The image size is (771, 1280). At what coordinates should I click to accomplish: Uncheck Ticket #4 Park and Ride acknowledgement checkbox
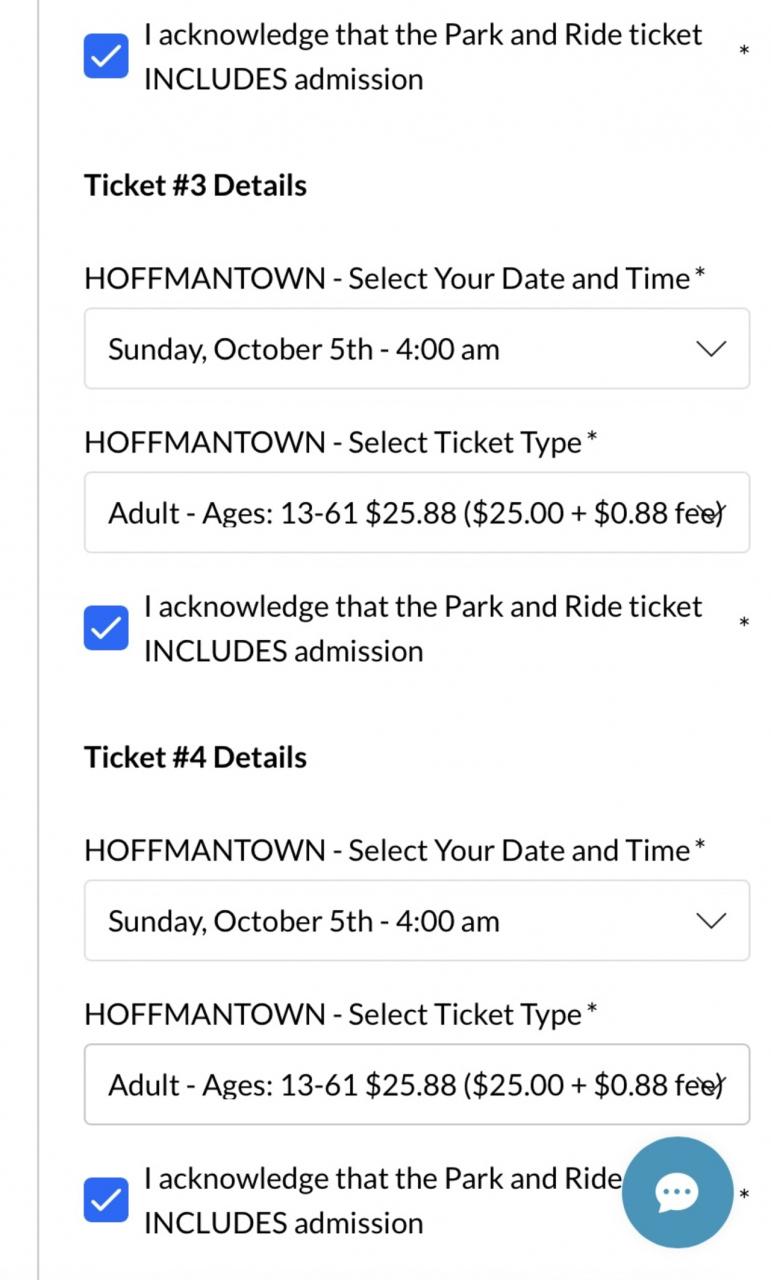click(x=106, y=1200)
